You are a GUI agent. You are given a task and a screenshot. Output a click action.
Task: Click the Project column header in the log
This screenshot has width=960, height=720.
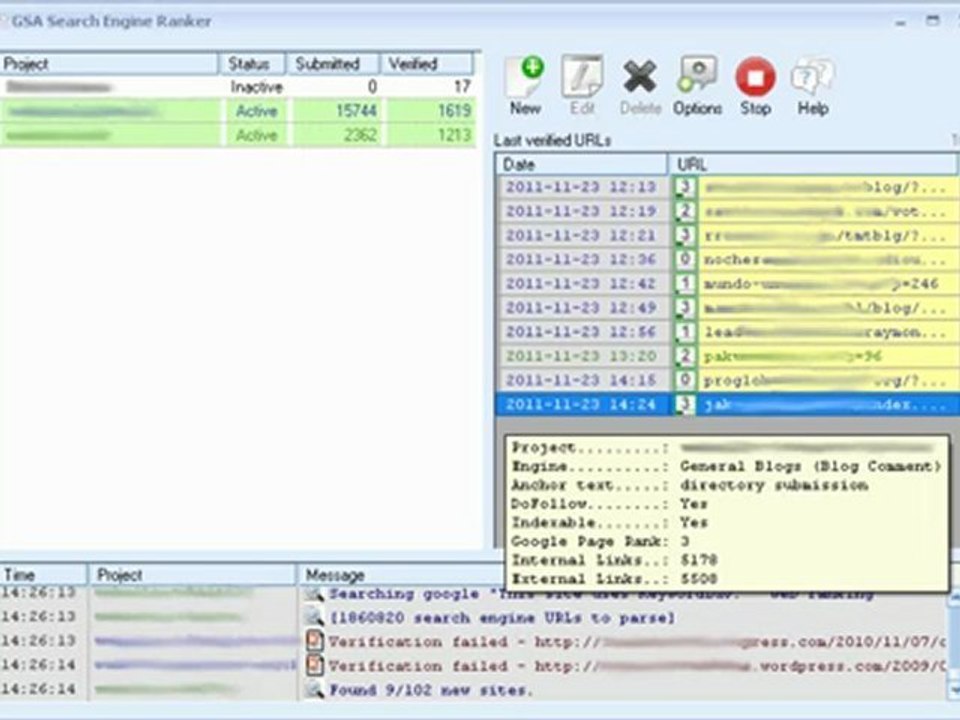click(192, 574)
